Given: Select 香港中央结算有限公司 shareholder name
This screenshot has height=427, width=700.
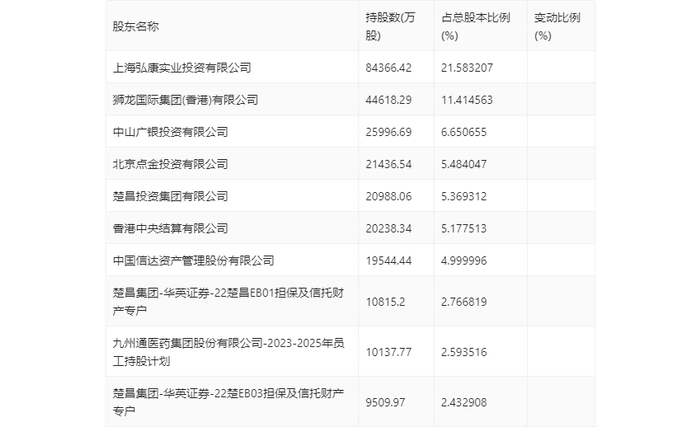Looking at the screenshot, I should coord(170,228).
